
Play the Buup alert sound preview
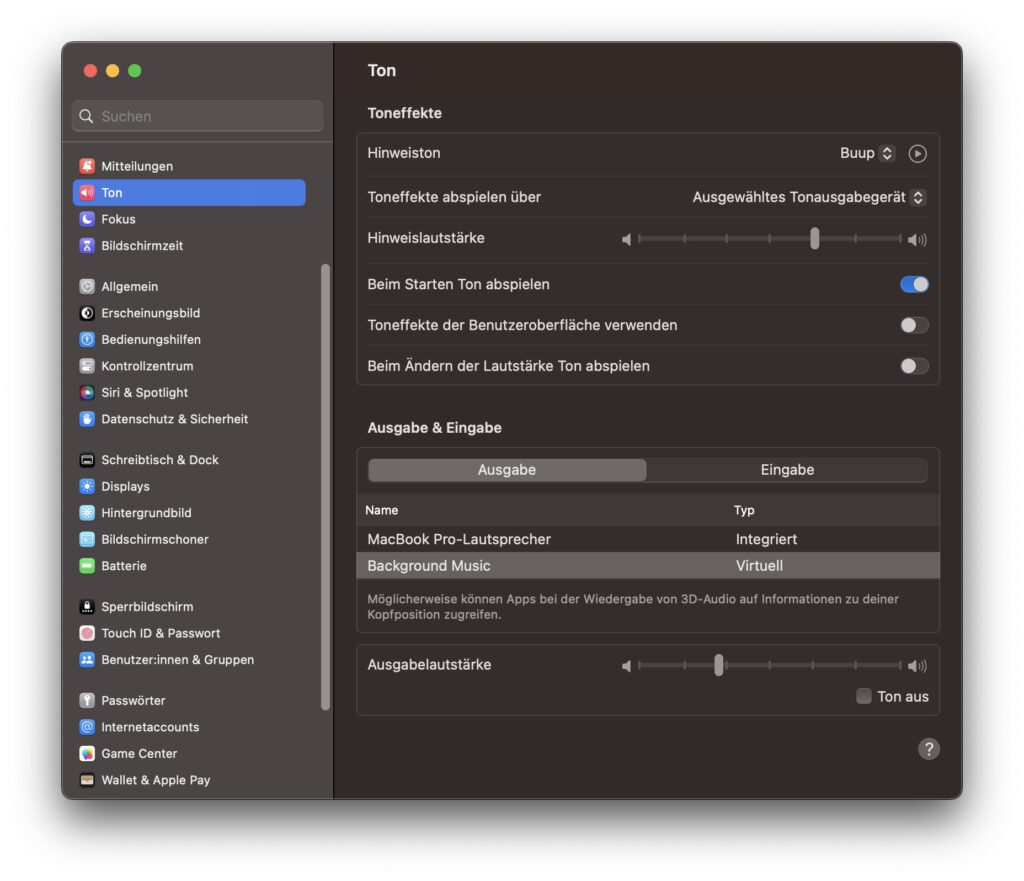[x=917, y=153]
